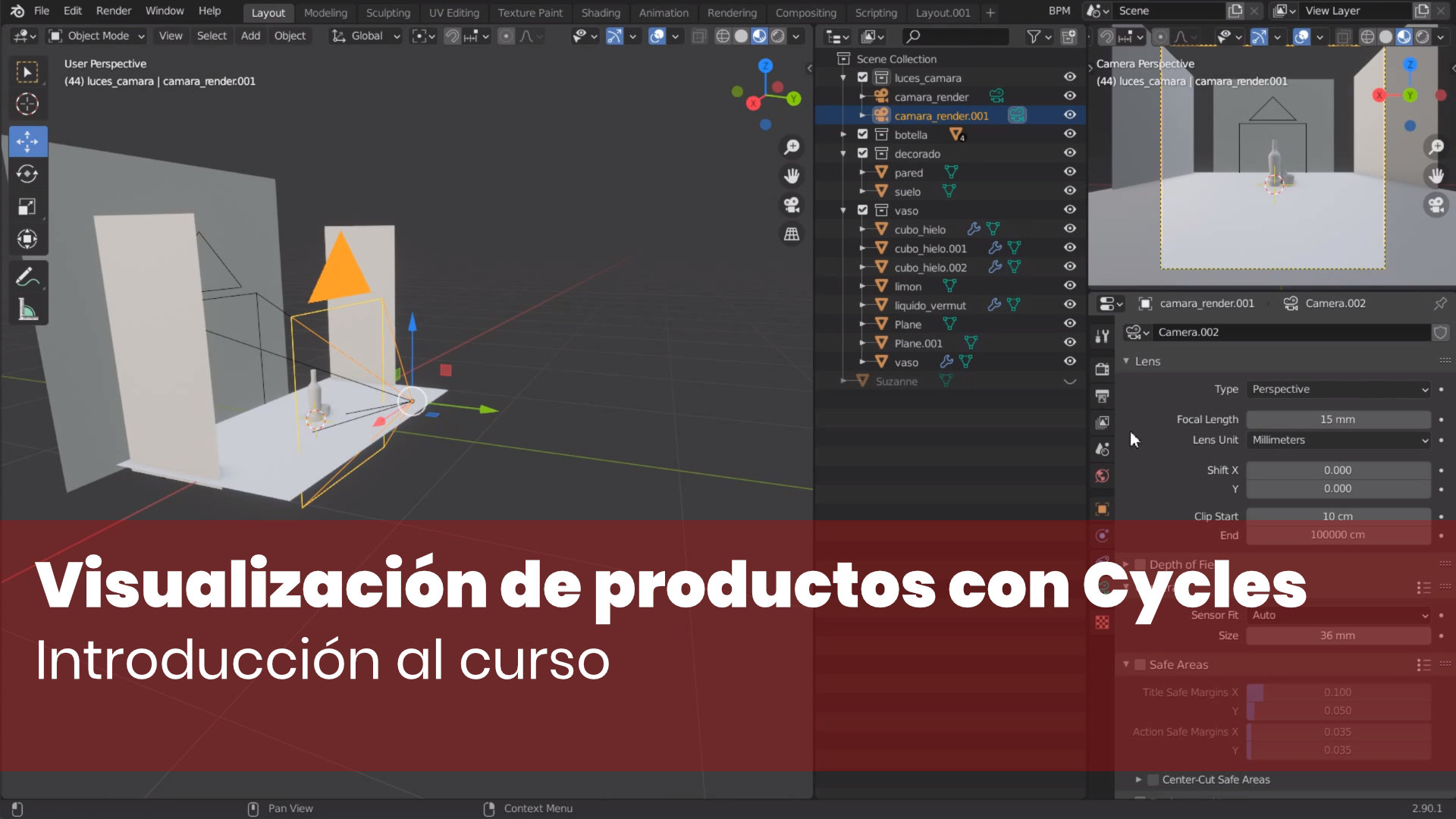Adjust the sensor Size 36 mm field
Screen dimensions: 1456x819
coord(1338,635)
